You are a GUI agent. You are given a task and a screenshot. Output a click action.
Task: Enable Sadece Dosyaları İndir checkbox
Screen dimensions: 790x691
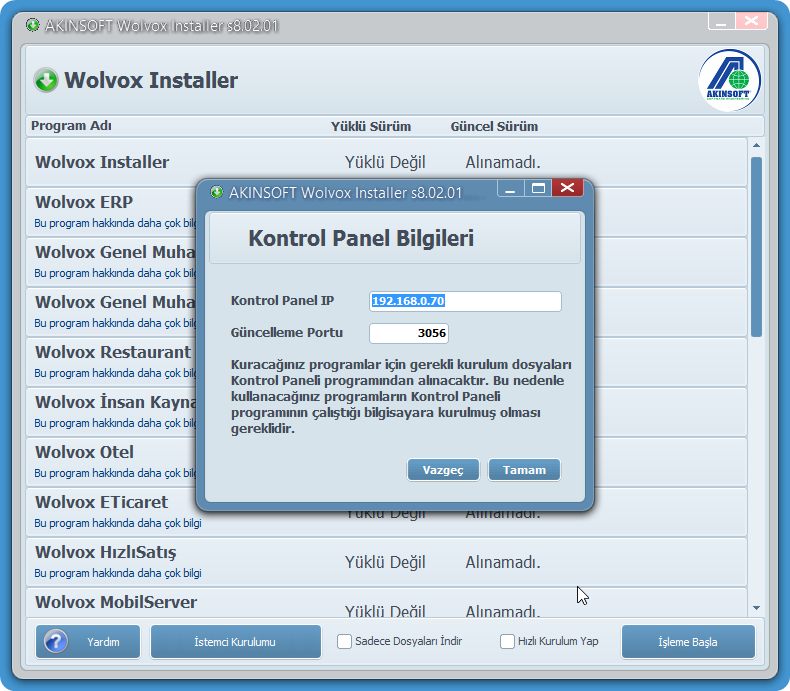[x=344, y=642]
